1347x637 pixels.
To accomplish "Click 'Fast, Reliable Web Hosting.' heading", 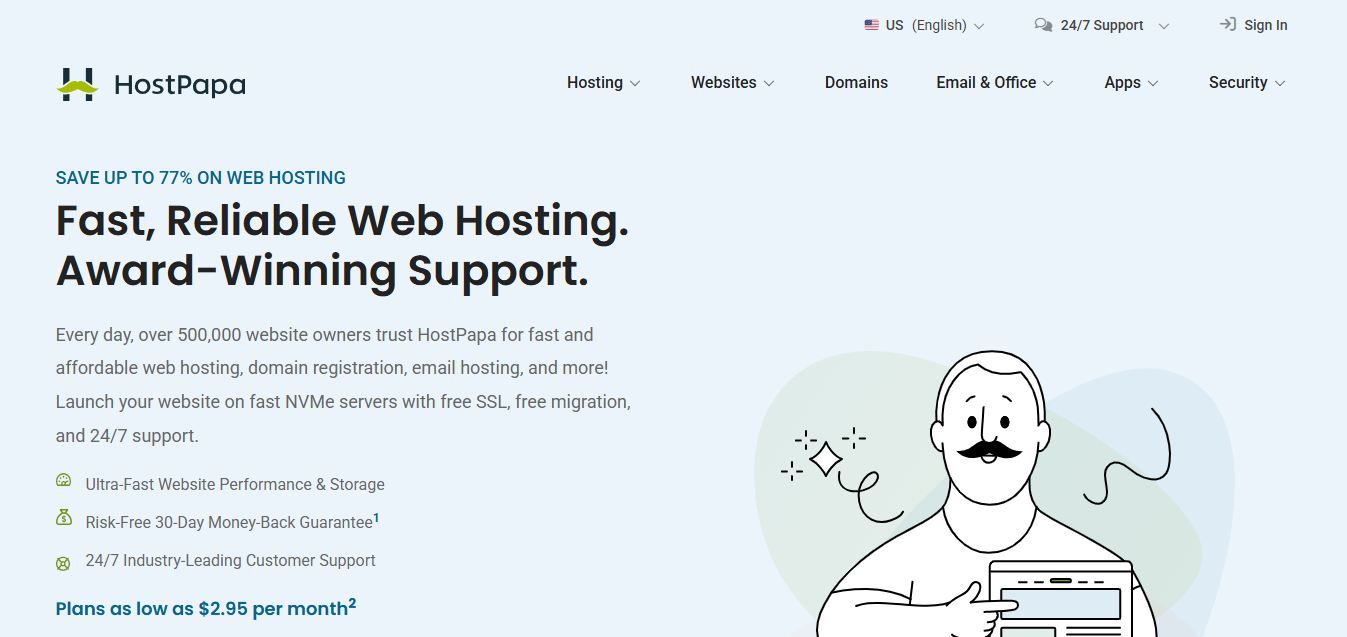I will coord(343,221).
